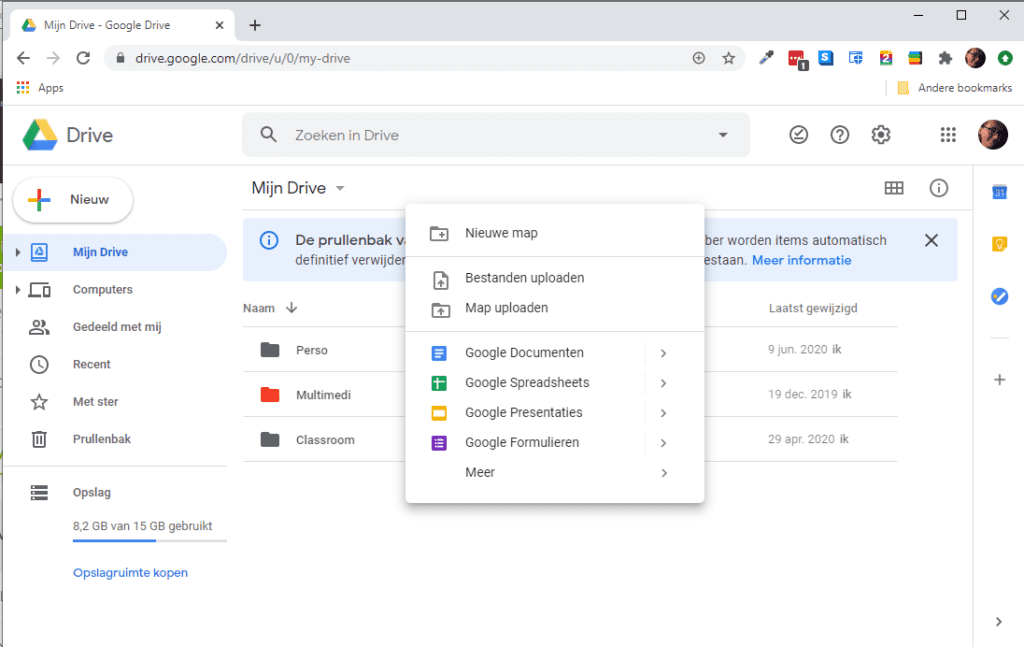Open search options dropdown arrow in search bar
The height and width of the screenshot is (647, 1024).
[x=723, y=135]
